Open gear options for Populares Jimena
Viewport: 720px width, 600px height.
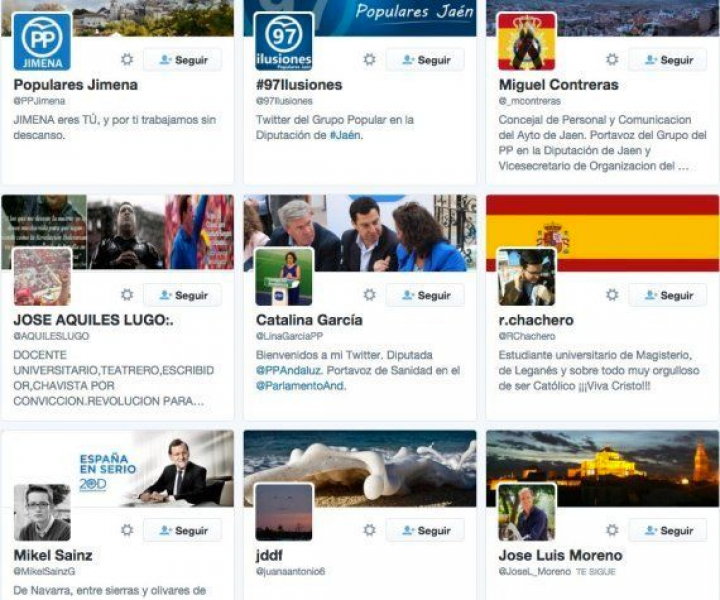pos(127,60)
